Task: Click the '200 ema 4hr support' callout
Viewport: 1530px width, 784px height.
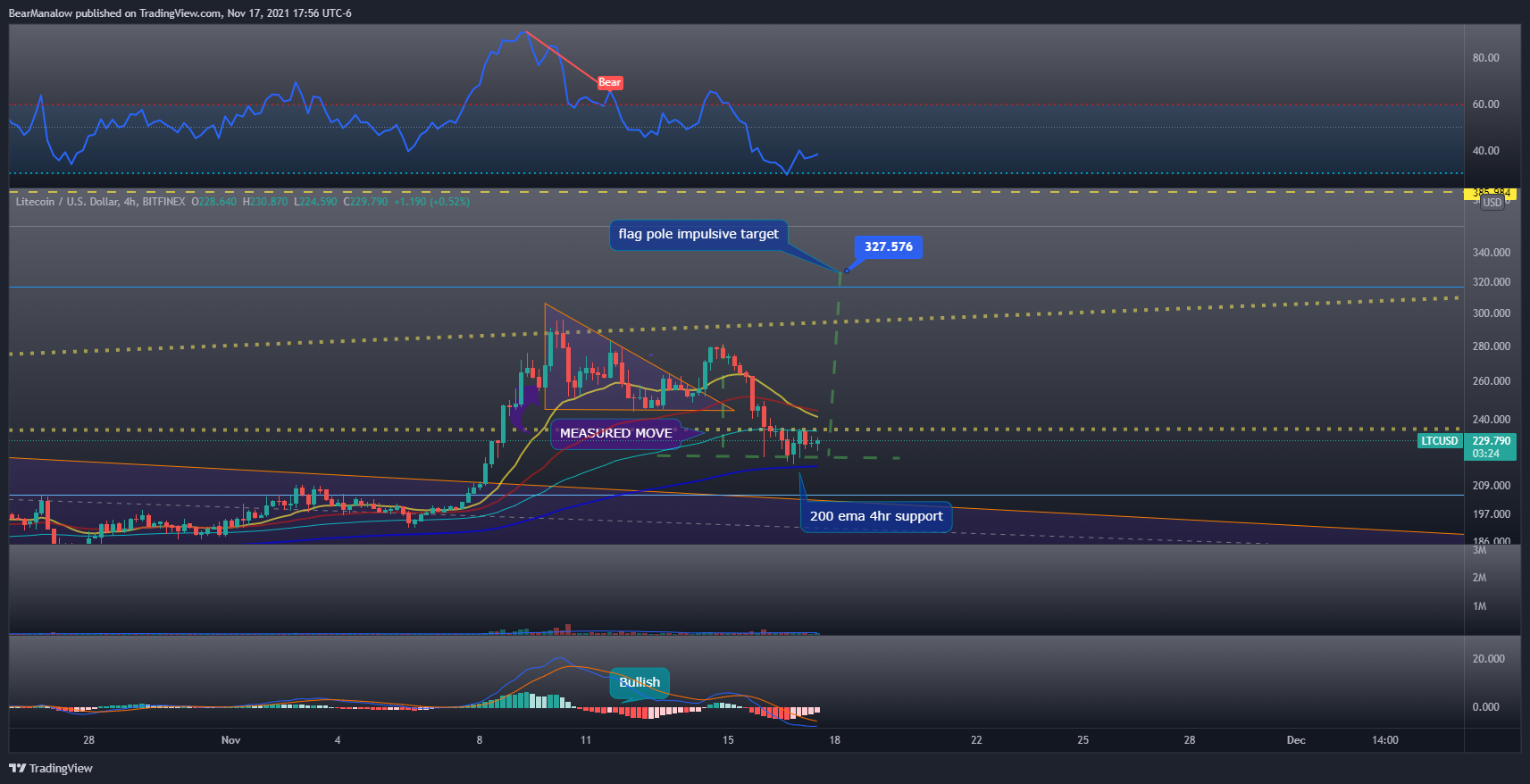Action: [x=876, y=516]
